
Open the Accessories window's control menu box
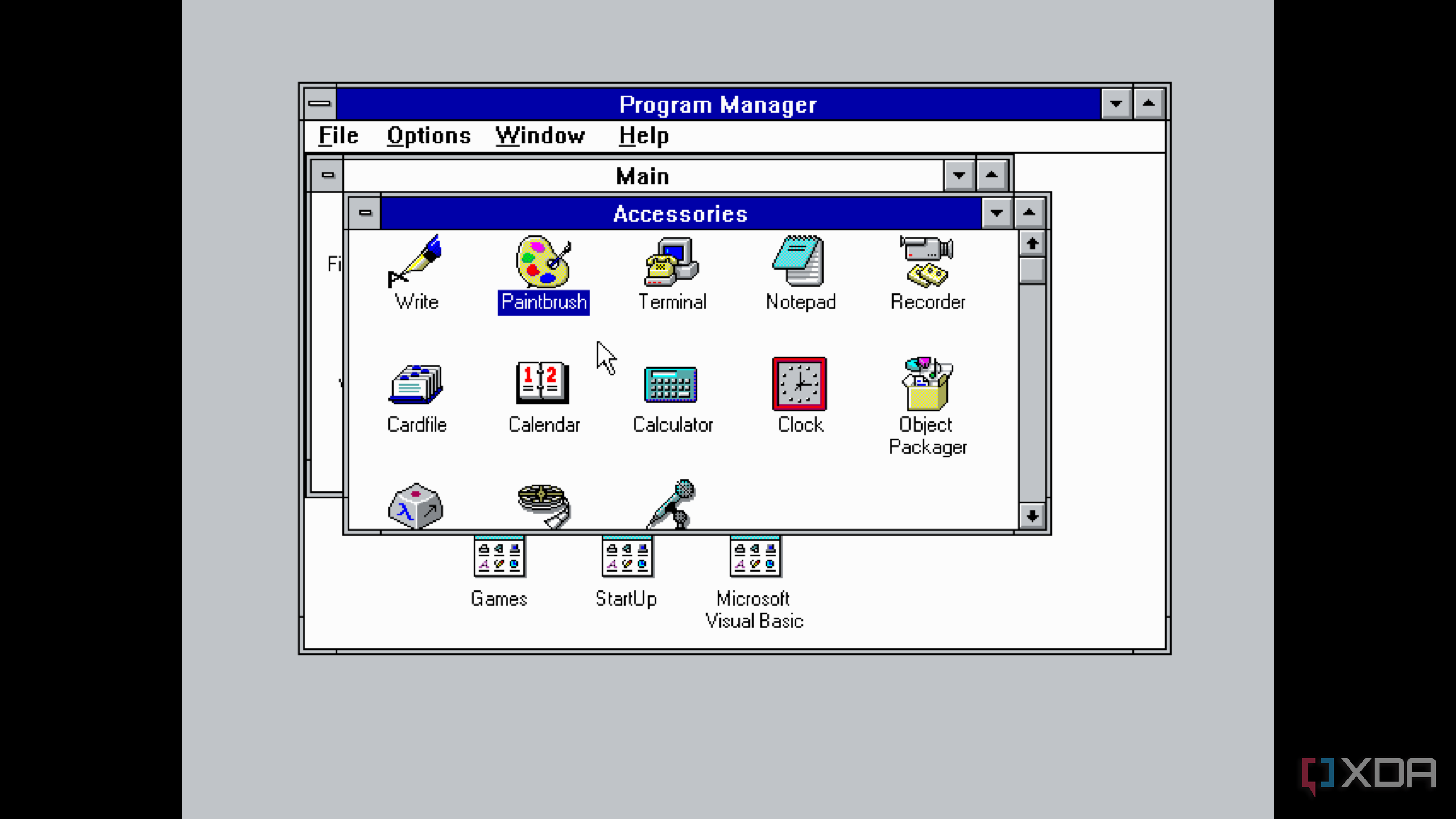click(365, 213)
